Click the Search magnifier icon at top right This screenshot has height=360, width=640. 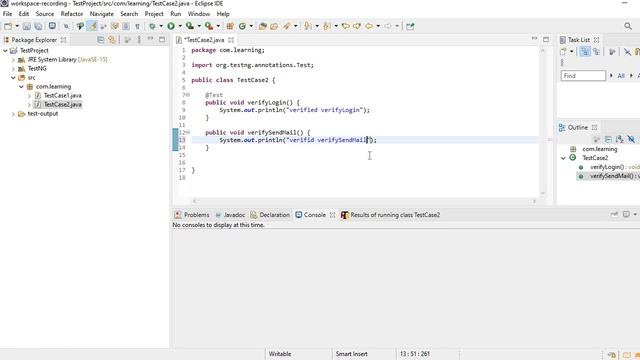[628, 26]
